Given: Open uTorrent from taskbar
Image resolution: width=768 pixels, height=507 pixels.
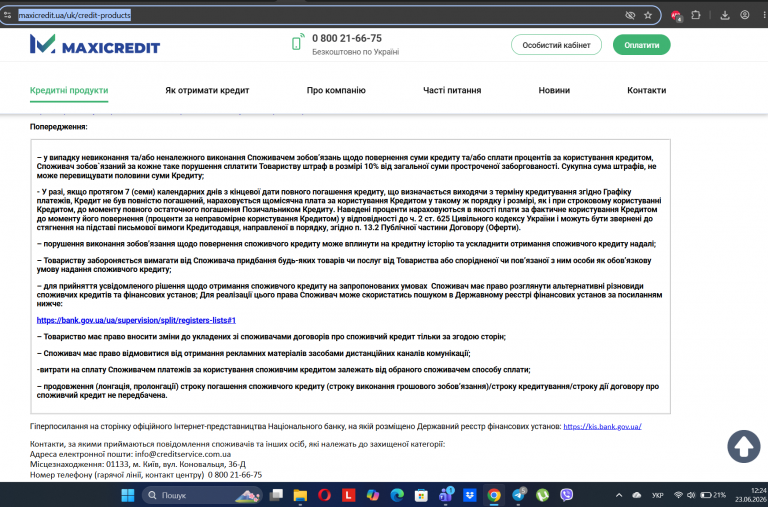Looking at the screenshot, I should pos(542,495).
